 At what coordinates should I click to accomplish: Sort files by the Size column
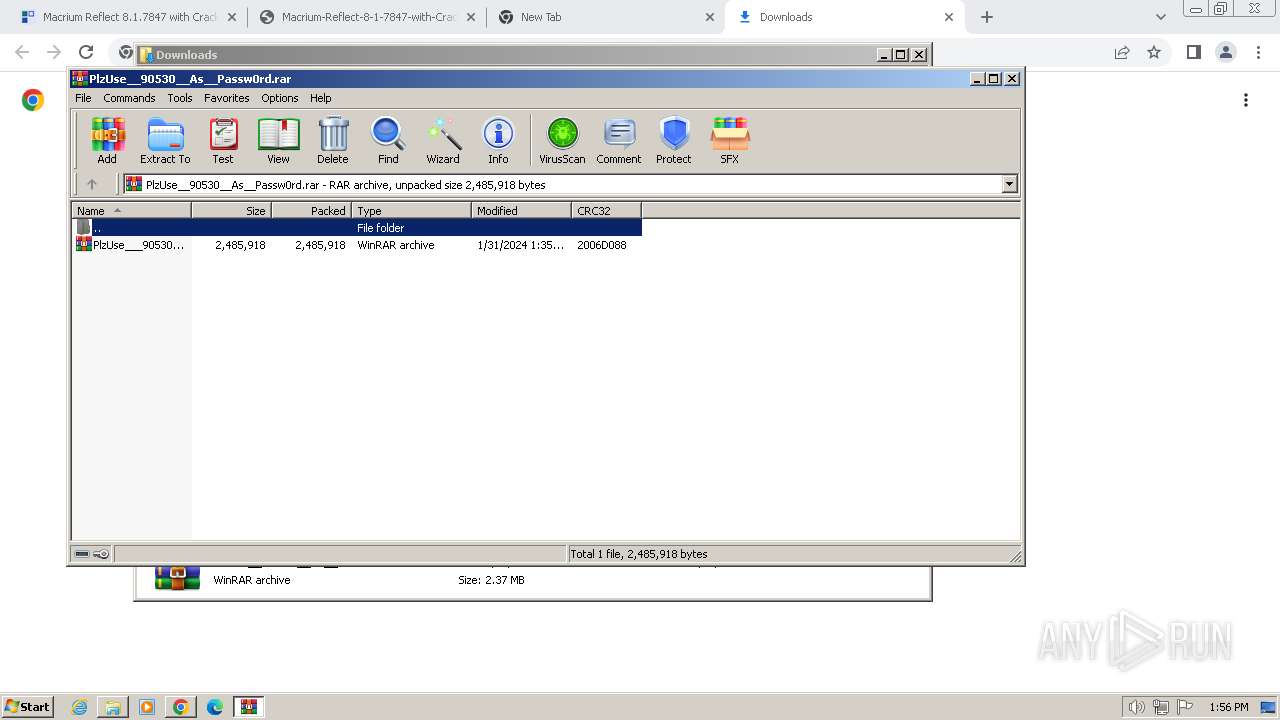231,210
